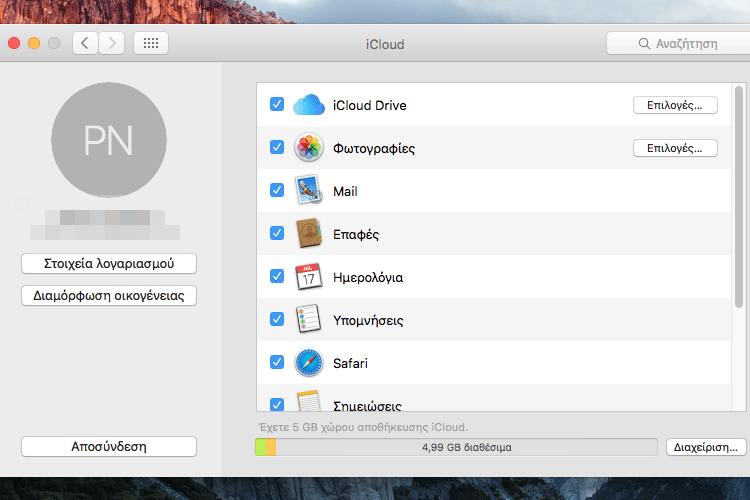This screenshot has width=750, height=500.
Task: Click the Ημερολόγια calendar icon
Action: (x=309, y=276)
